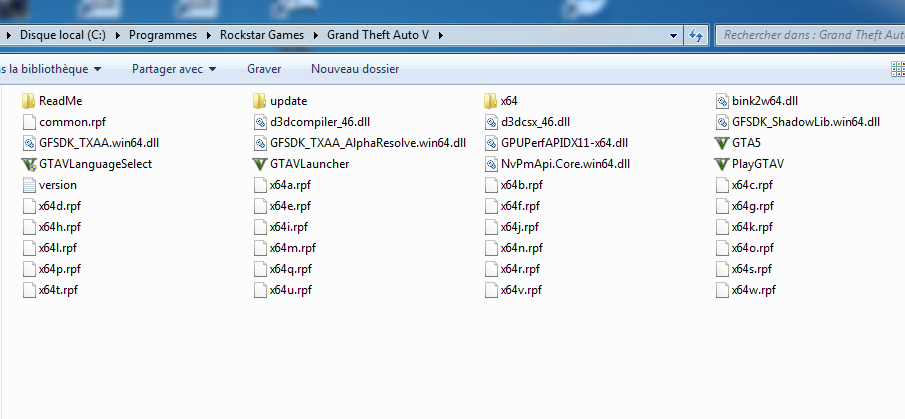Open the Partager avec dropdown
905x419 pixels.
pos(174,69)
